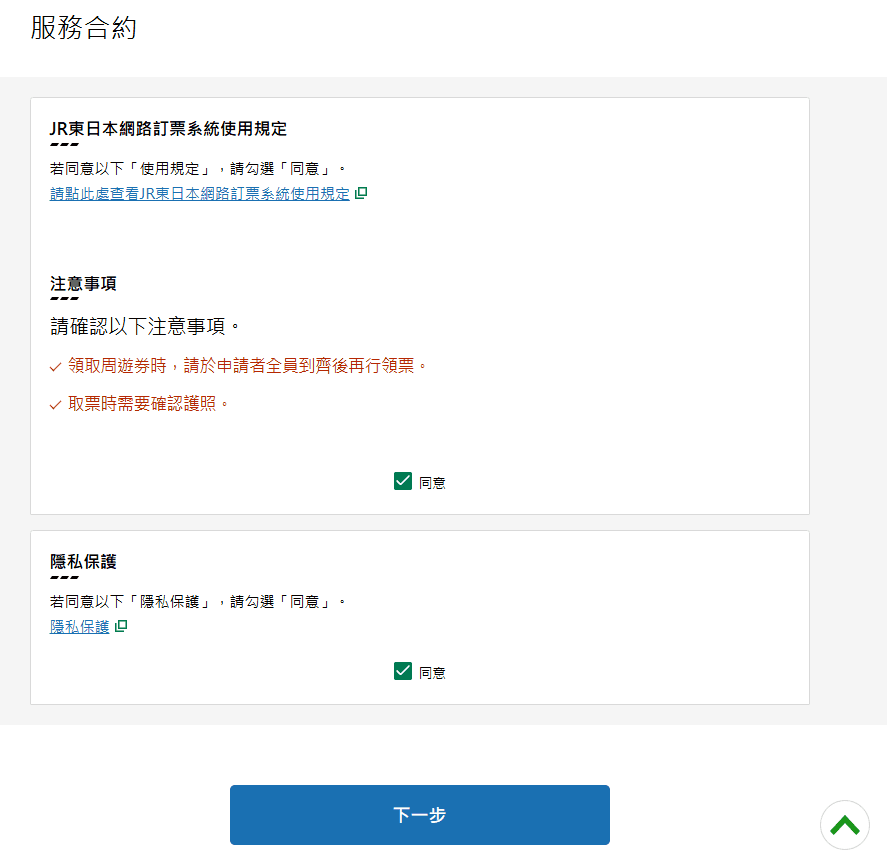Click the 請確認以下注意事項 text
This screenshot has width=887, height=864.
pyautogui.click(x=145, y=326)
